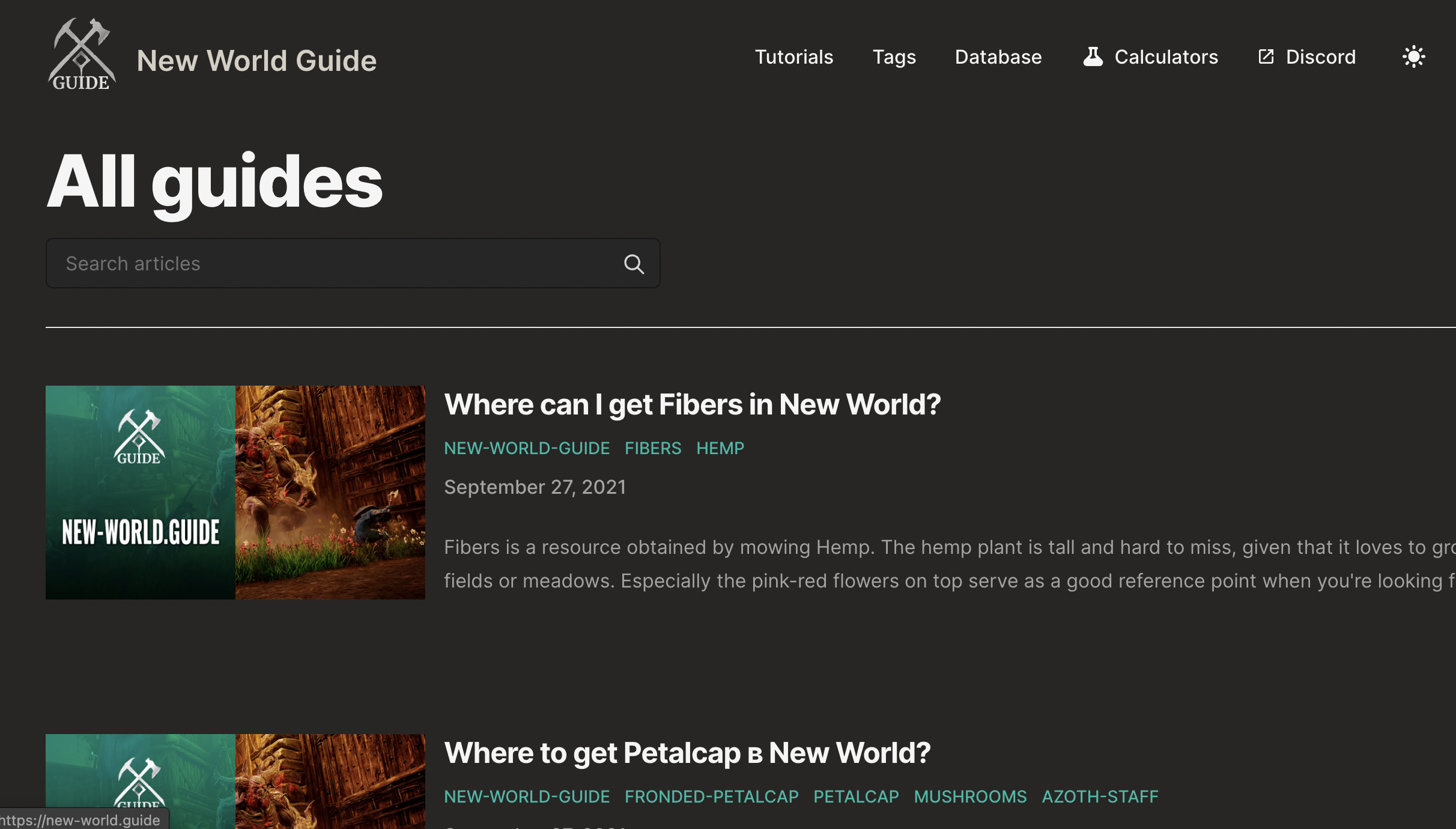1456x829 pixels.
Task: Select NEW-WORLD-GUIDE tag under Petalcap article
Action: click(527, 797)
